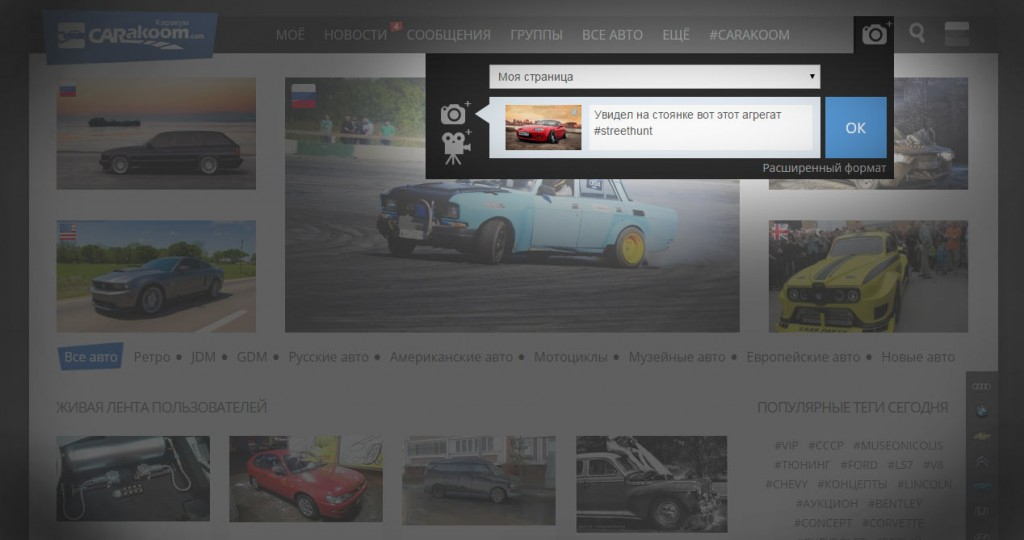
Task: Open ВСЕ АВТО menu item
Action: (612, 35)
